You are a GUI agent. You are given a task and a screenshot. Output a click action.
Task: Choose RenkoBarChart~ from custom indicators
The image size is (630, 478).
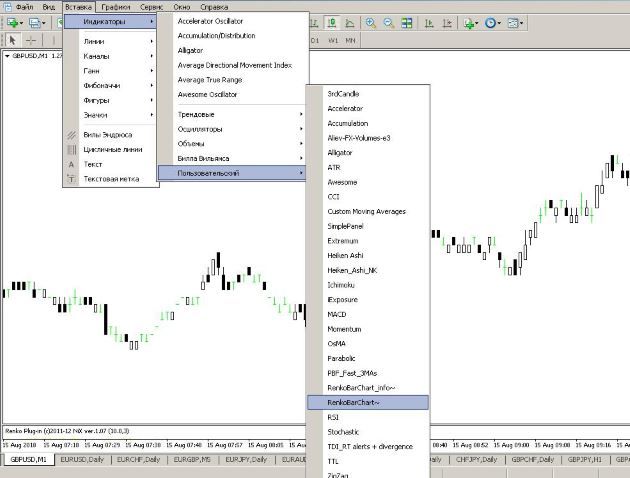point(367,402)
